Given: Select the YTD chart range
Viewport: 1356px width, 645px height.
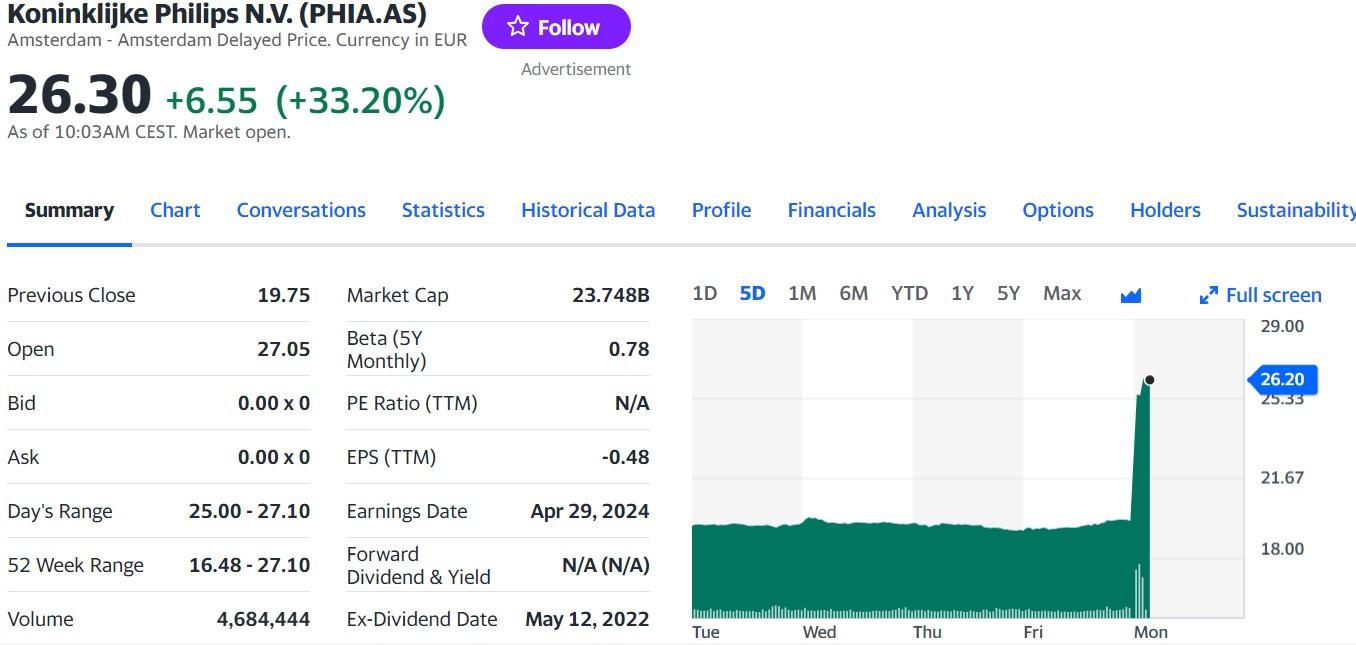Looking at the screenshot, I should tap(909, 293).
